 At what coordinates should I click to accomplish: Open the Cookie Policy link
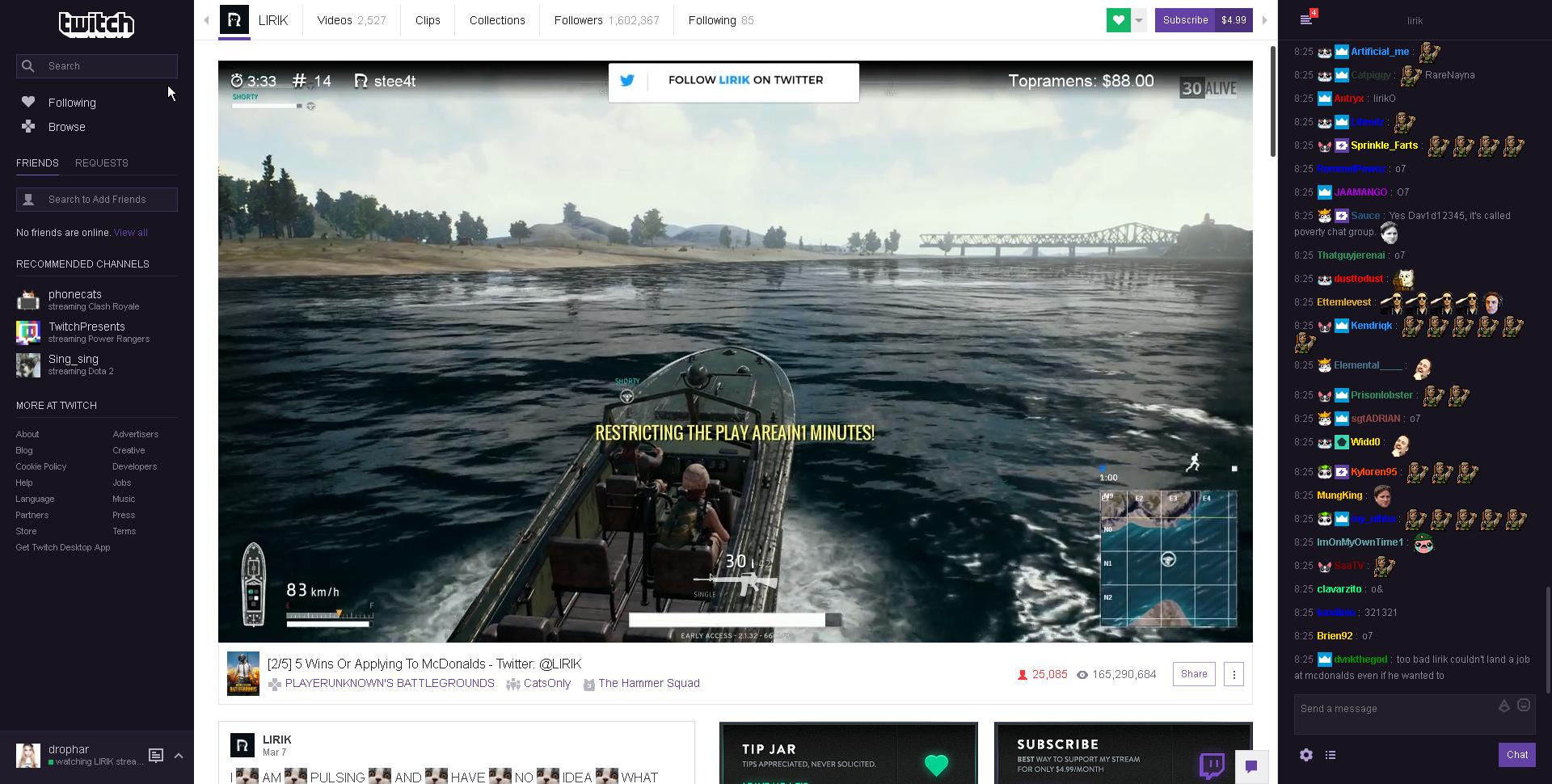(x=41, y=466)
